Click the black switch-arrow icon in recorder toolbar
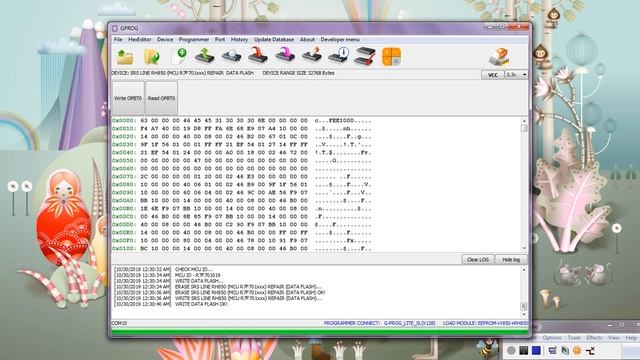Image resolution: width=640 pixels, height=360 pixels. 590,351
